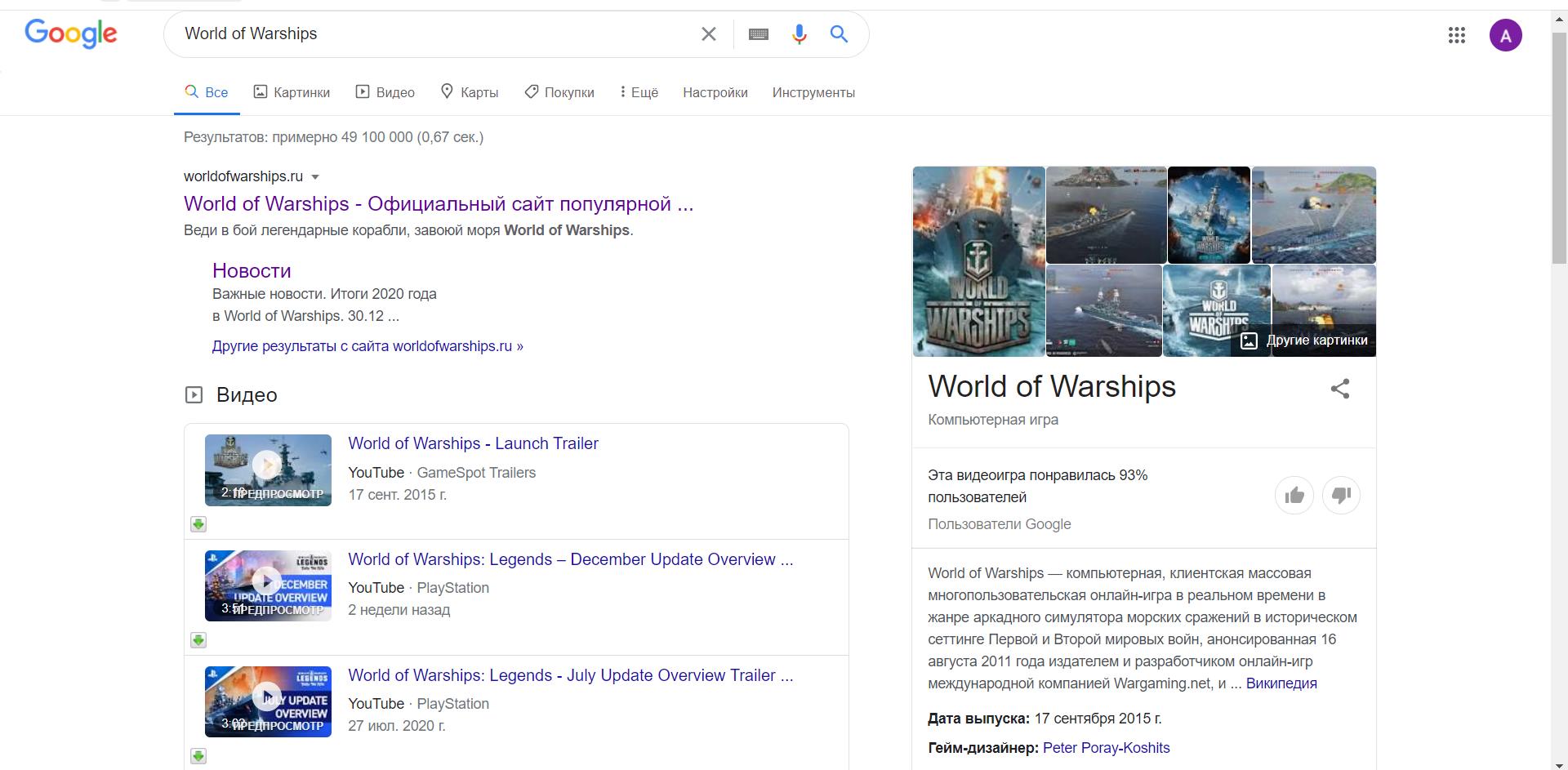Click the thumbs down dislike icon
The image size is (1568, 770).
point(1341,495)
